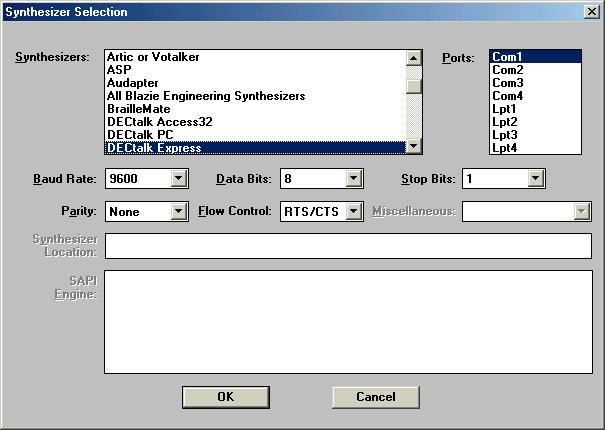
Task: Select Com2 port
Action: pos(535,70)
